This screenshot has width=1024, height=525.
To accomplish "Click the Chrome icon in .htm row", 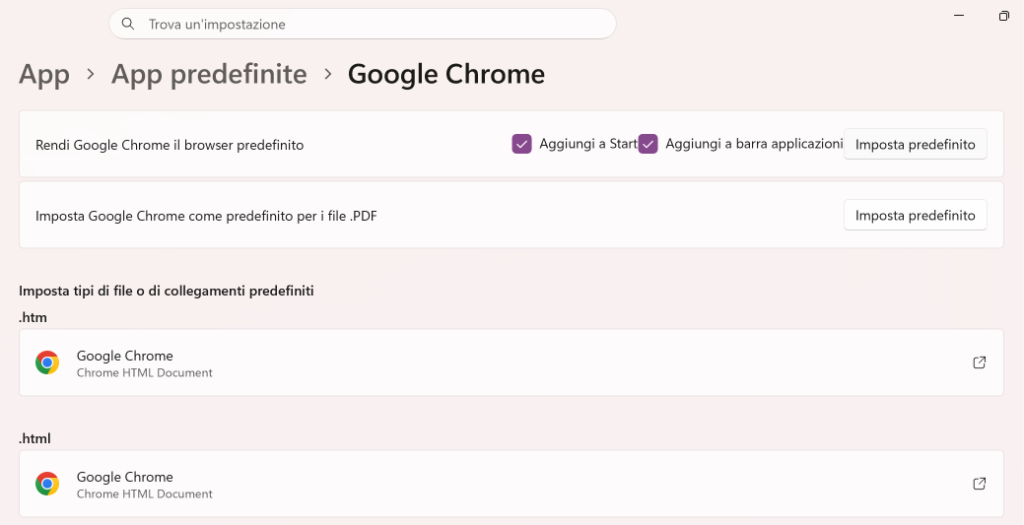I will click(47, 362).
